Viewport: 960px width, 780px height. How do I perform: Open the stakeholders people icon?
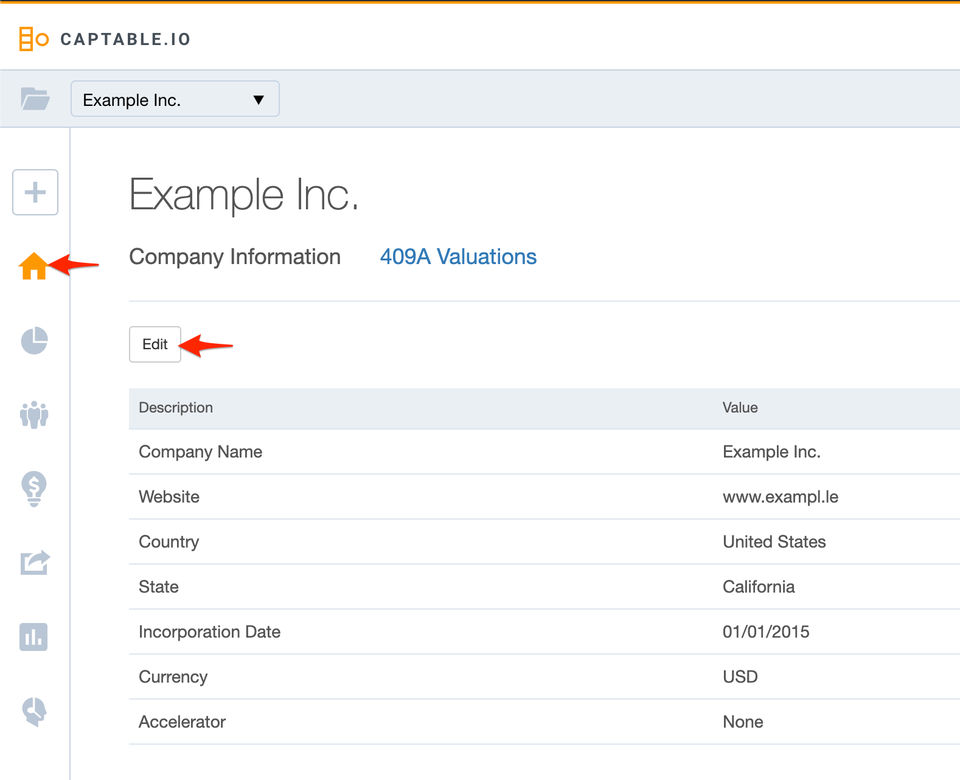(34, 414)
